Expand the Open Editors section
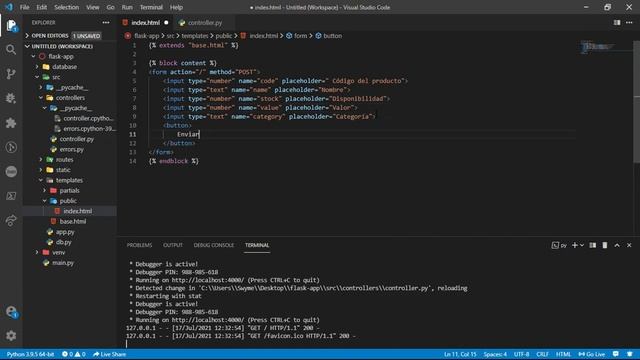640x360 pixels. tap(63, 36)
